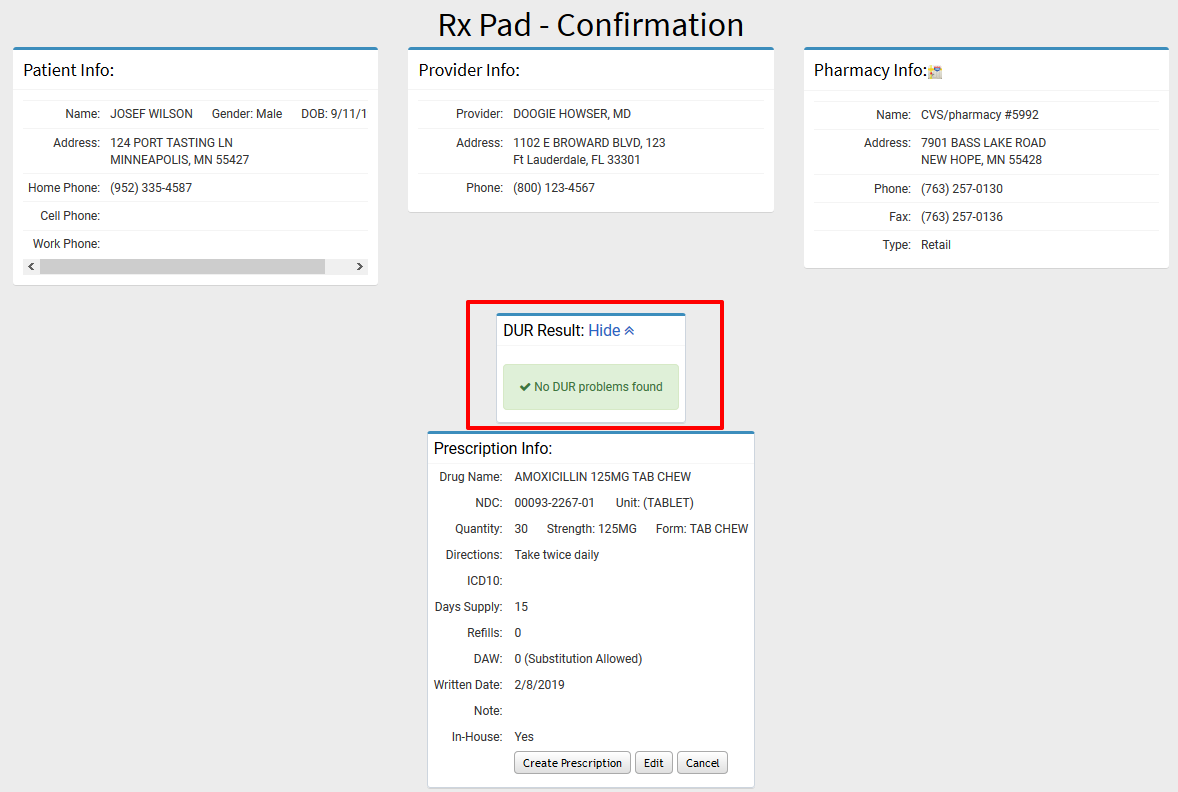
Task: Click the provider phone number (800) 123-4567
Action: pos(553,188)
